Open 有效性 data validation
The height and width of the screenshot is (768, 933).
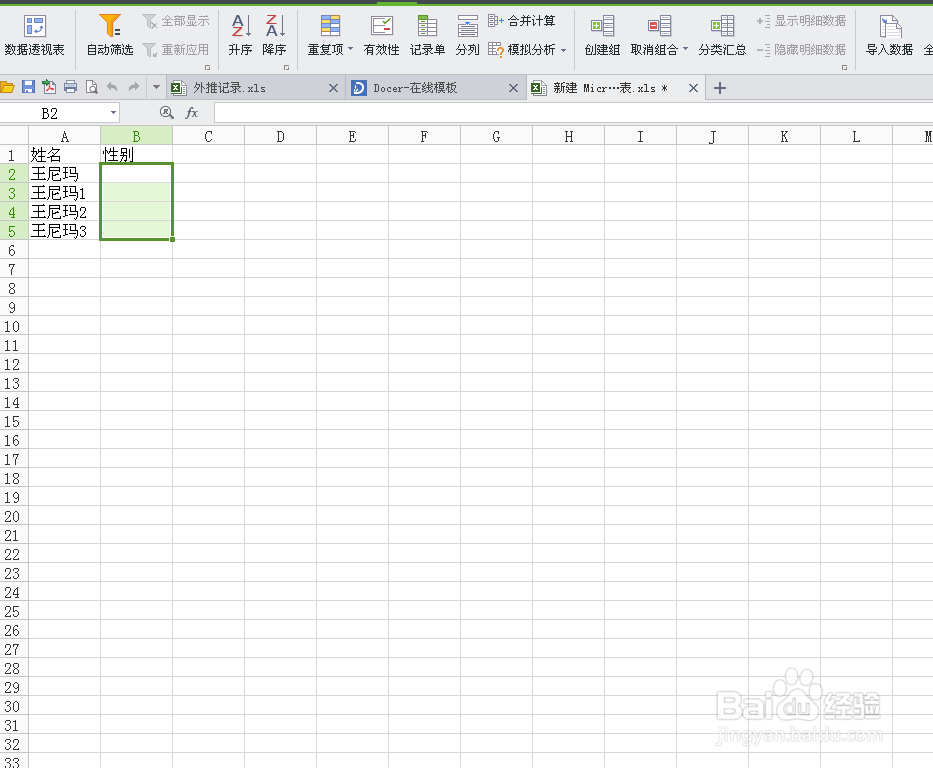(381, 36)
